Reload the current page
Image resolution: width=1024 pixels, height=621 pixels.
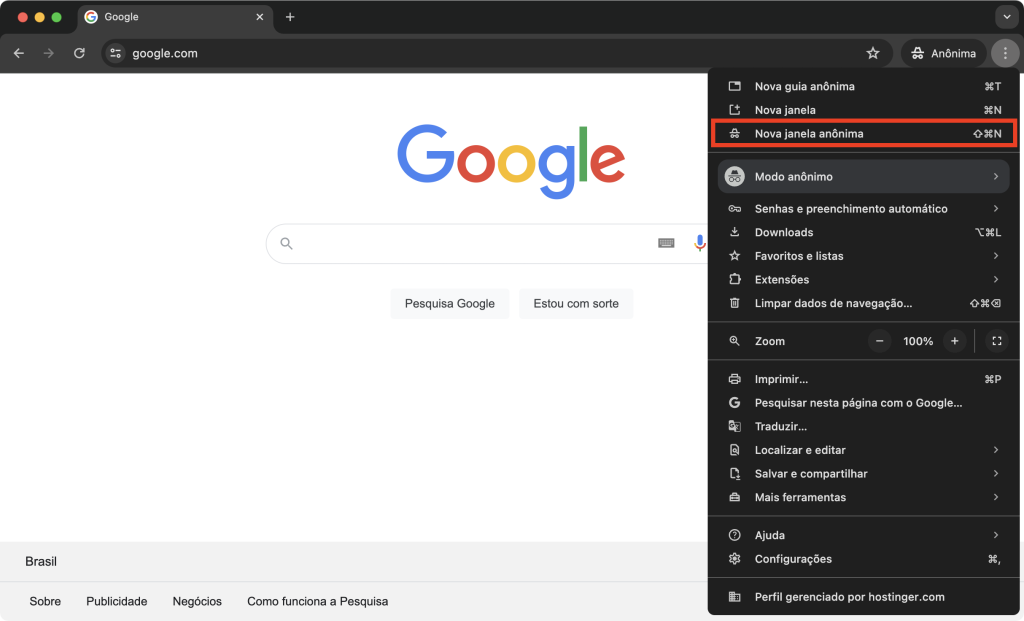tap(79, 53)
